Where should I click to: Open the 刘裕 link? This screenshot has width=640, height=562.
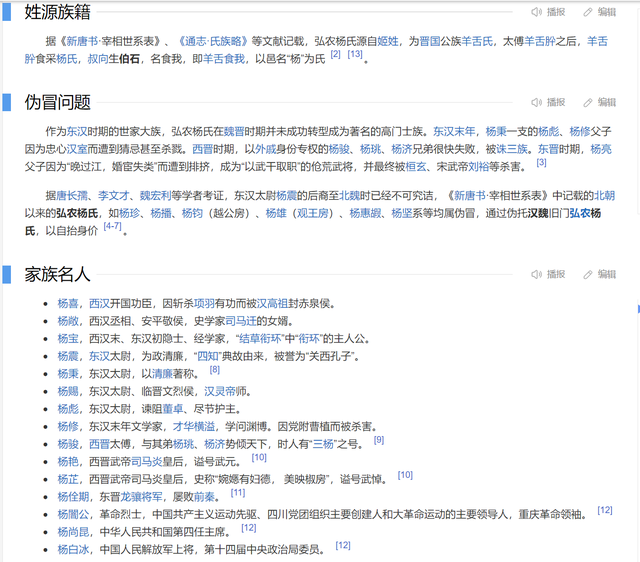click(x=478, y=167)
